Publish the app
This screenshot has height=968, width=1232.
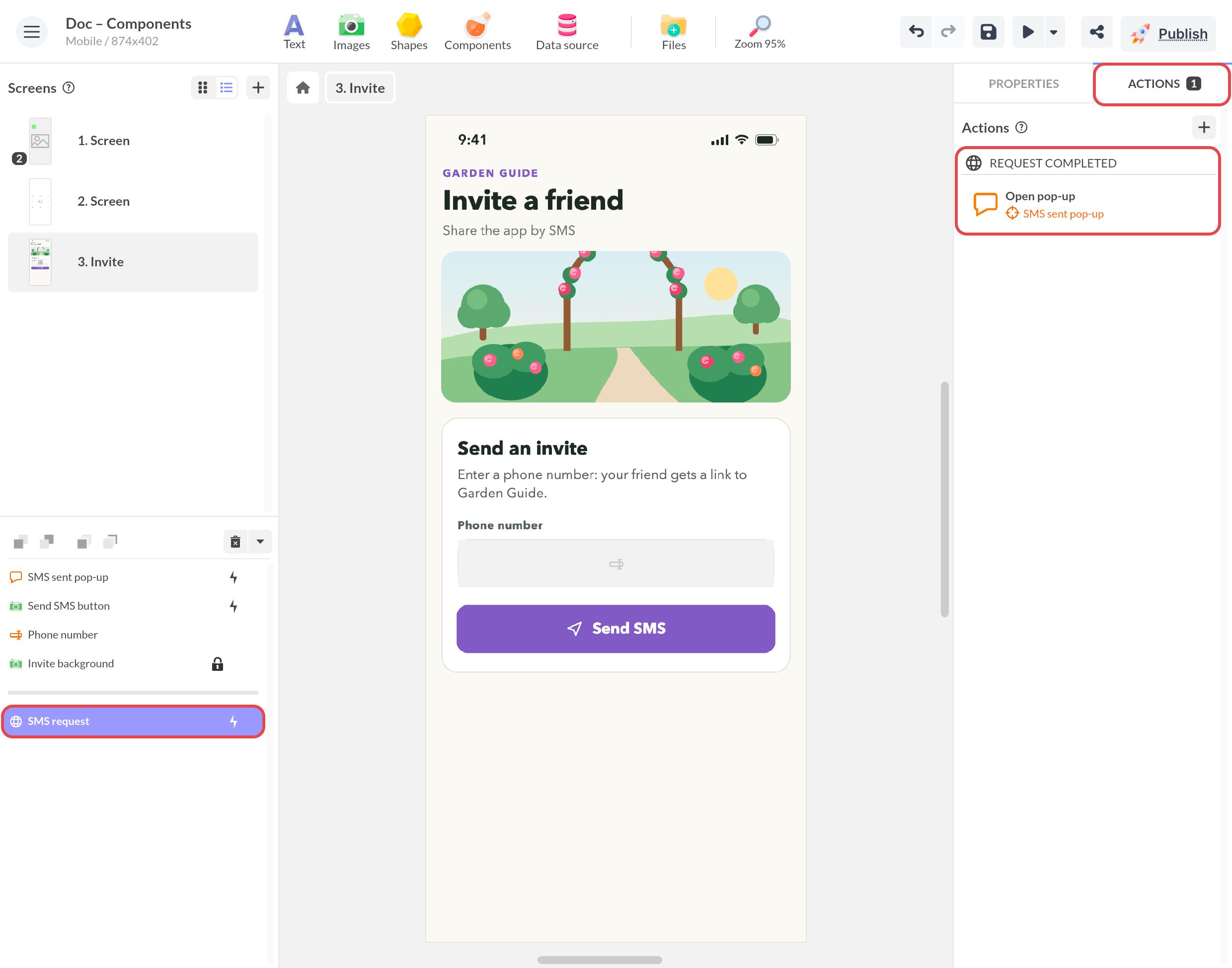tap(1168, 33)
